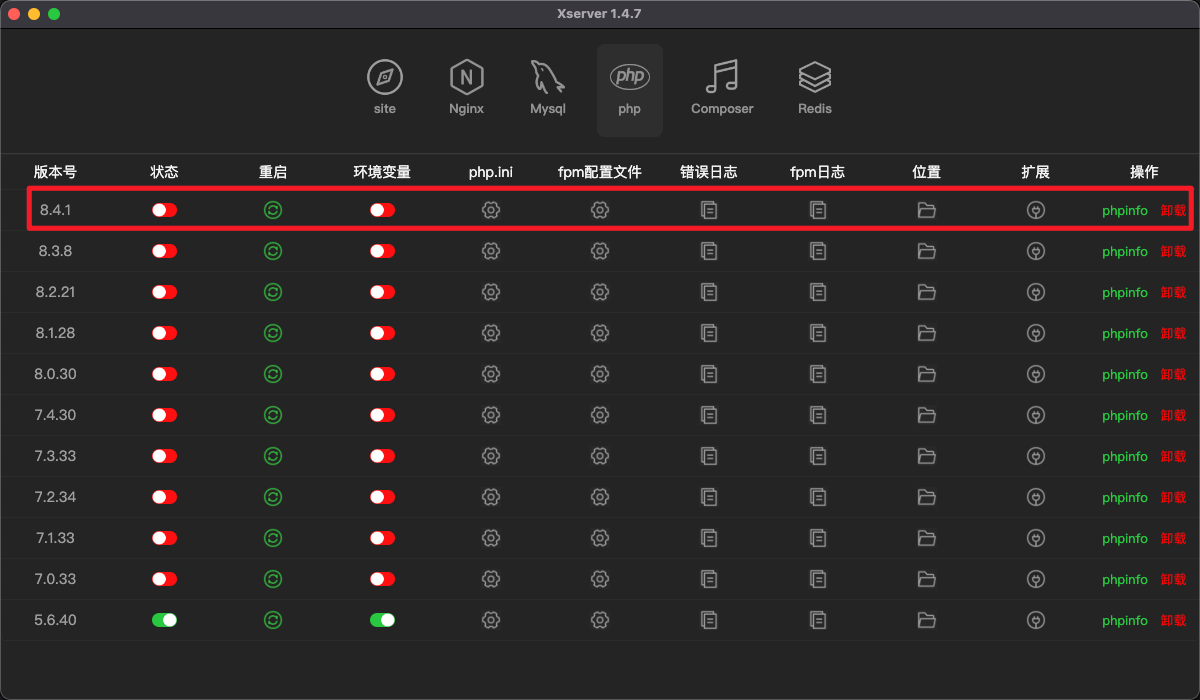Screen dimensions: 1200x700
Task: Select version number 8.3.8 cell
Action: [x=55, y=251]
